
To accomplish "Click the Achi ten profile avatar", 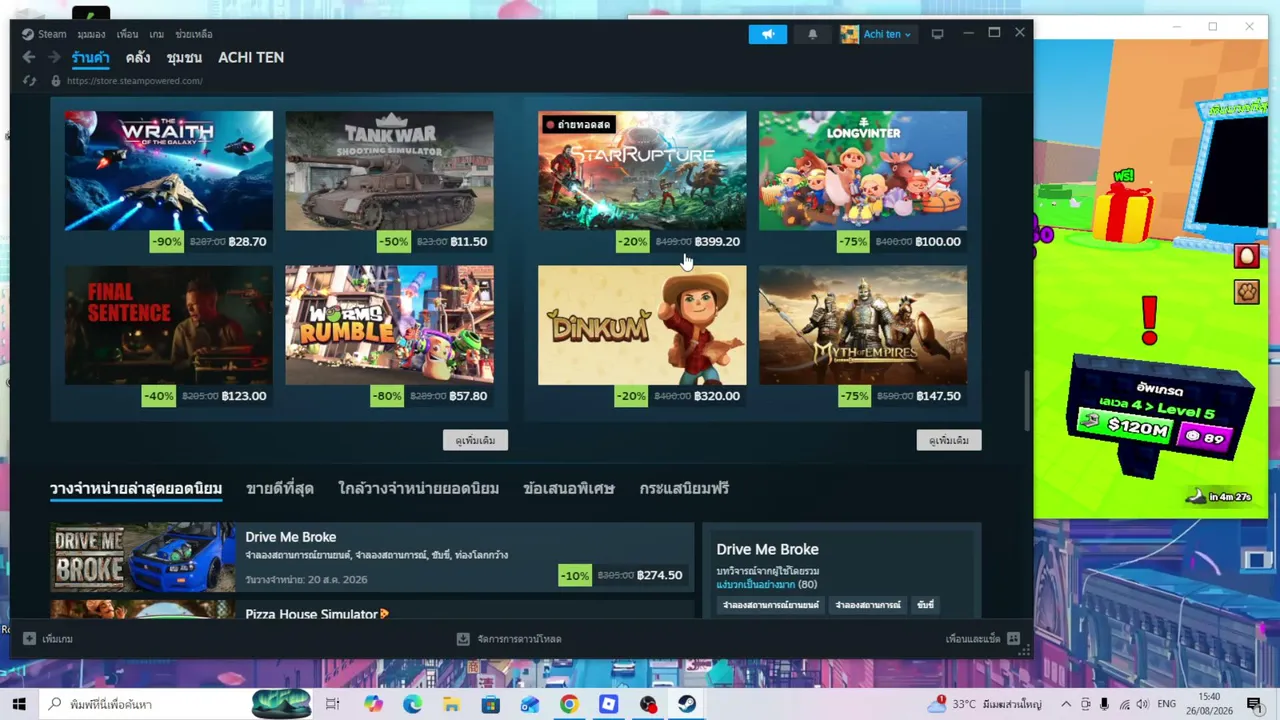I will [x=849, y=34].
